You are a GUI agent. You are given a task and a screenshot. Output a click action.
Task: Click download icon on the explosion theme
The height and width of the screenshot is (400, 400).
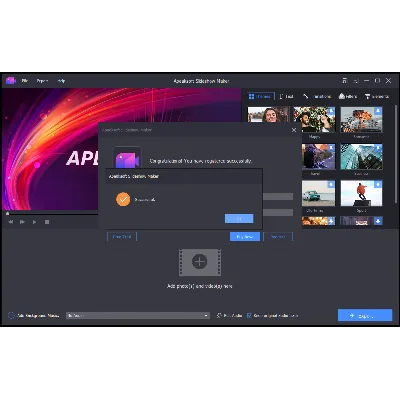[378, 111]
